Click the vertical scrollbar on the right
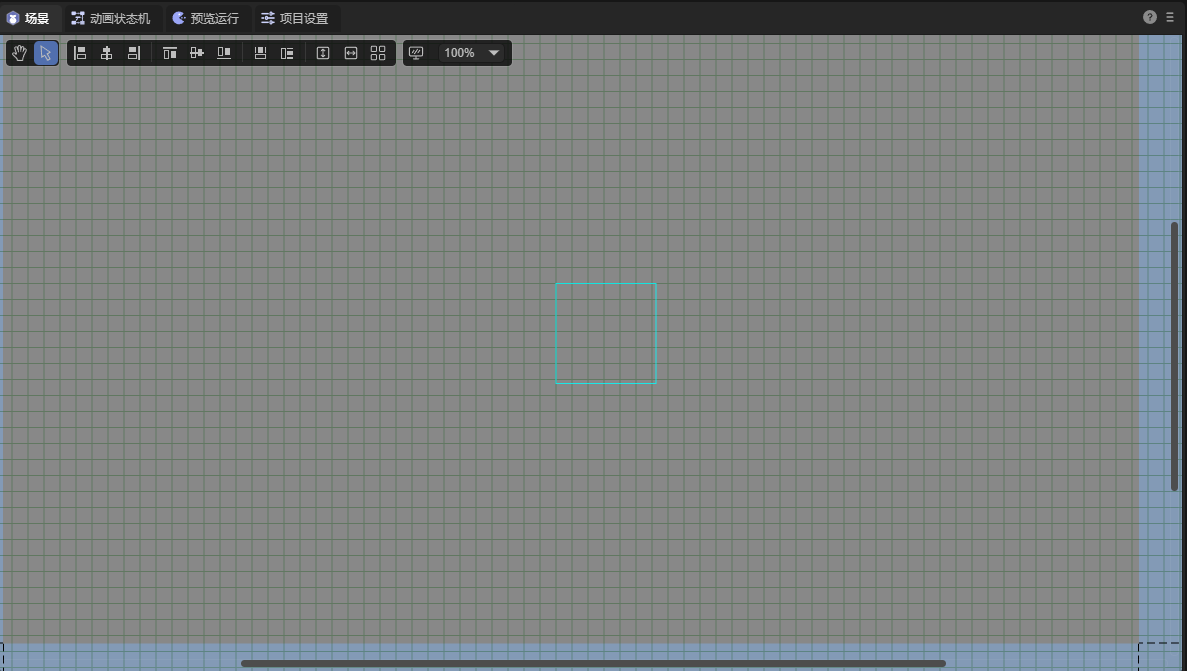This screenshot has height=671, width=1187. (x=1174, y=355)
